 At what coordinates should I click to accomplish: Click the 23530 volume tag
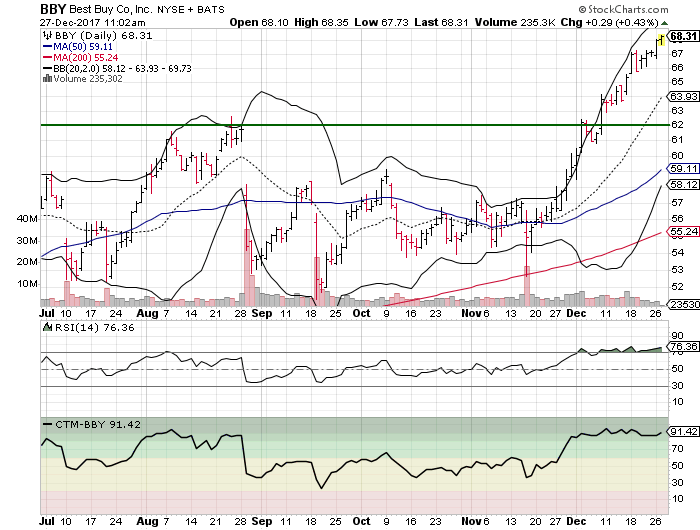click(684, 305)
